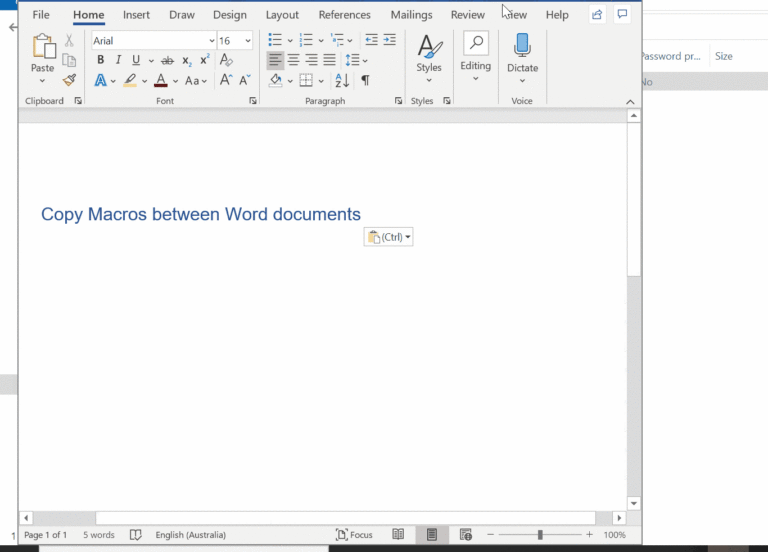Click the Multilevel list icon

point(337,40)
